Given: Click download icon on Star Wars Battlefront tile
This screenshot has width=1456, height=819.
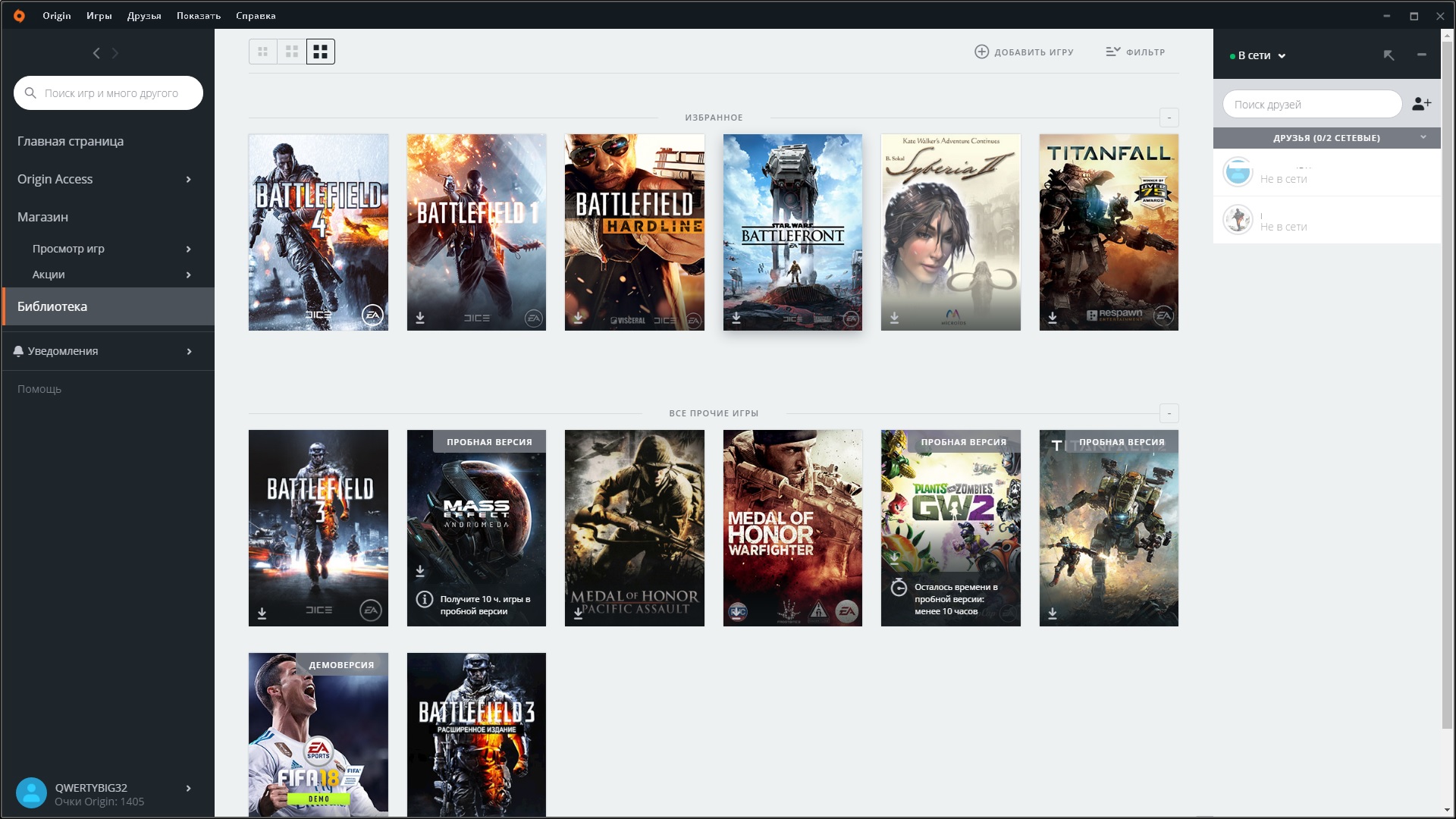Looking at the screenshot, I should point(736,318).
